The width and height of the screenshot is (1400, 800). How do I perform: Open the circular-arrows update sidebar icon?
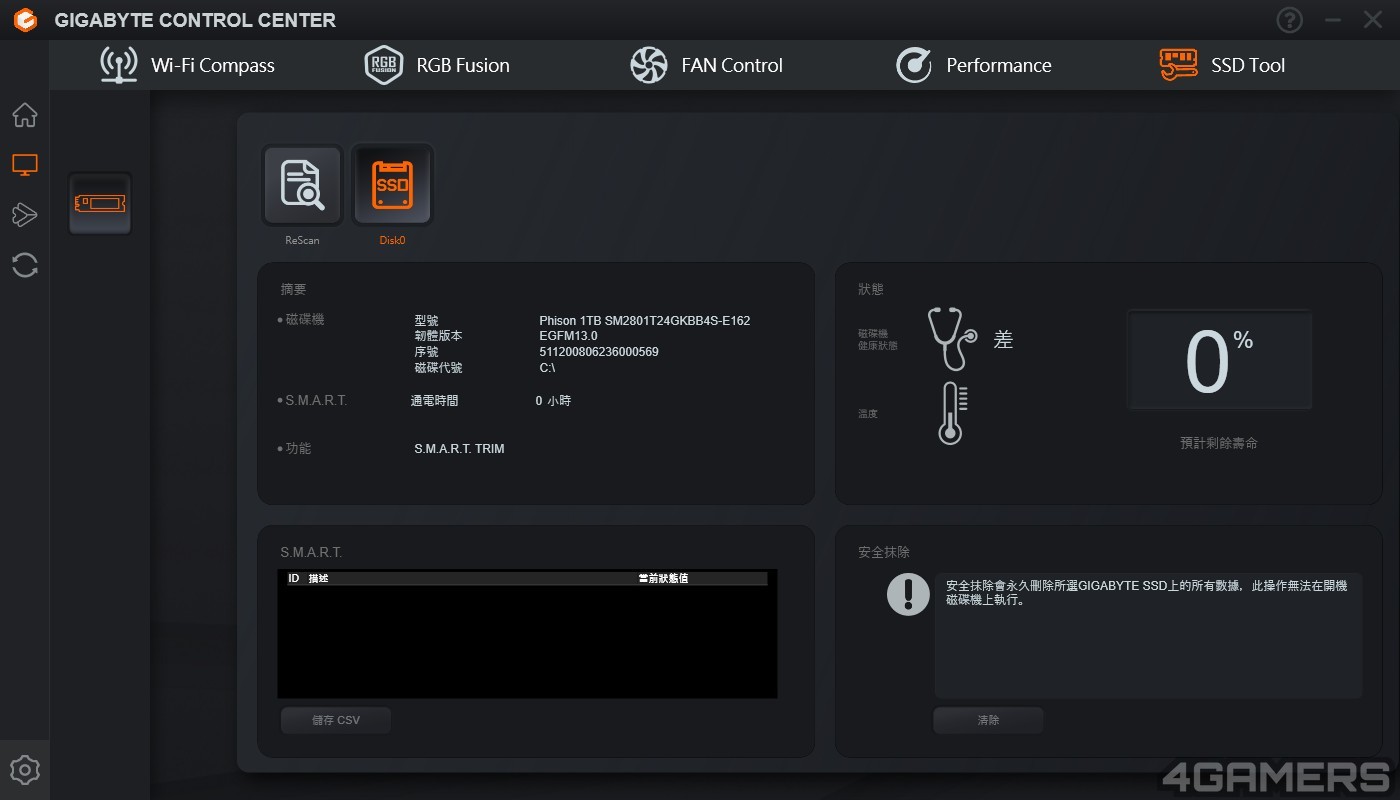(25, 265)
